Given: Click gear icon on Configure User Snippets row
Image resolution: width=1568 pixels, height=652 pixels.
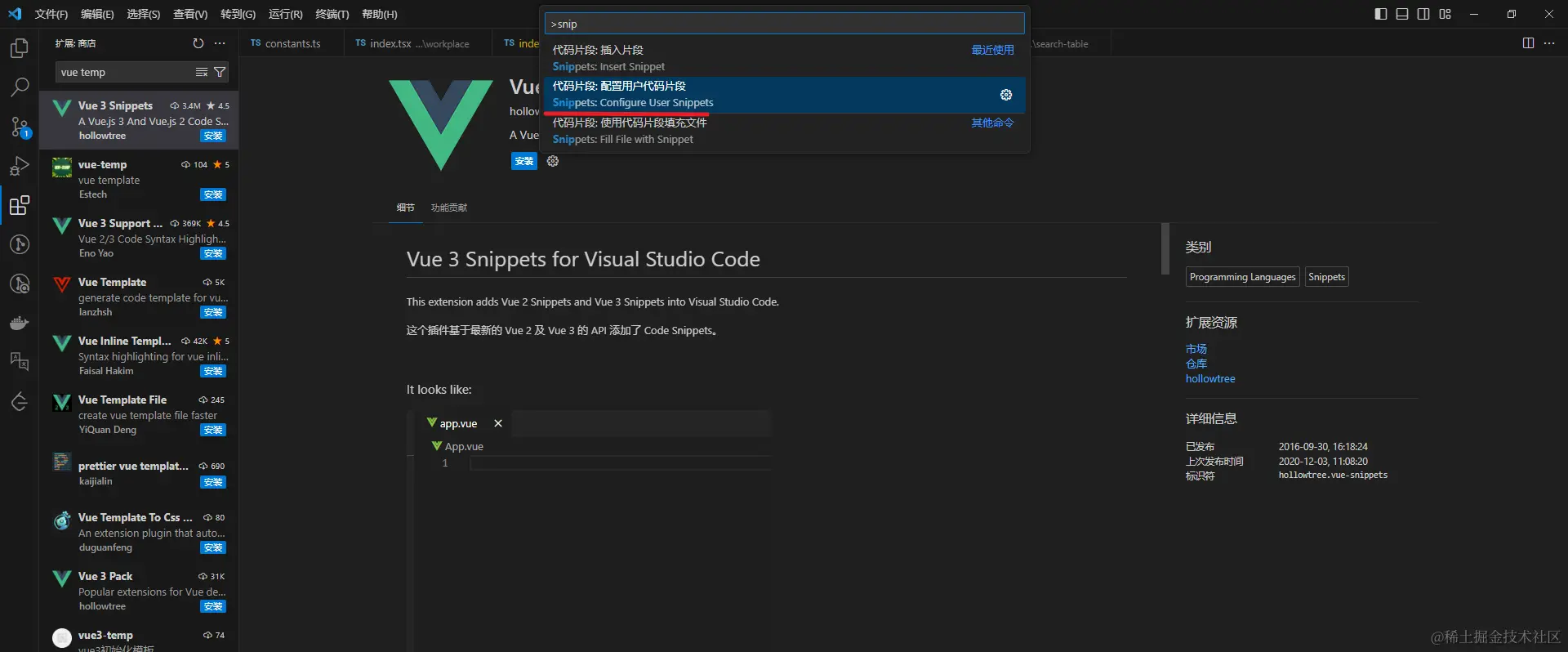Looking at the screenshot, I should (x=1006, y=95).
